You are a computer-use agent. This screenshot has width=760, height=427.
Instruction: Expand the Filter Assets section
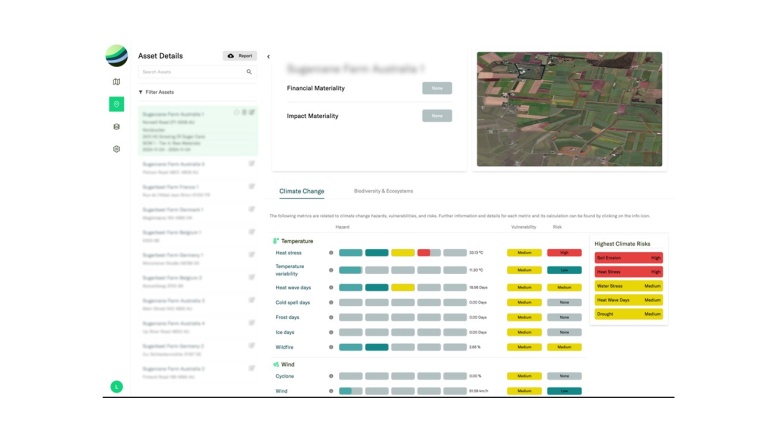point(156,92)
